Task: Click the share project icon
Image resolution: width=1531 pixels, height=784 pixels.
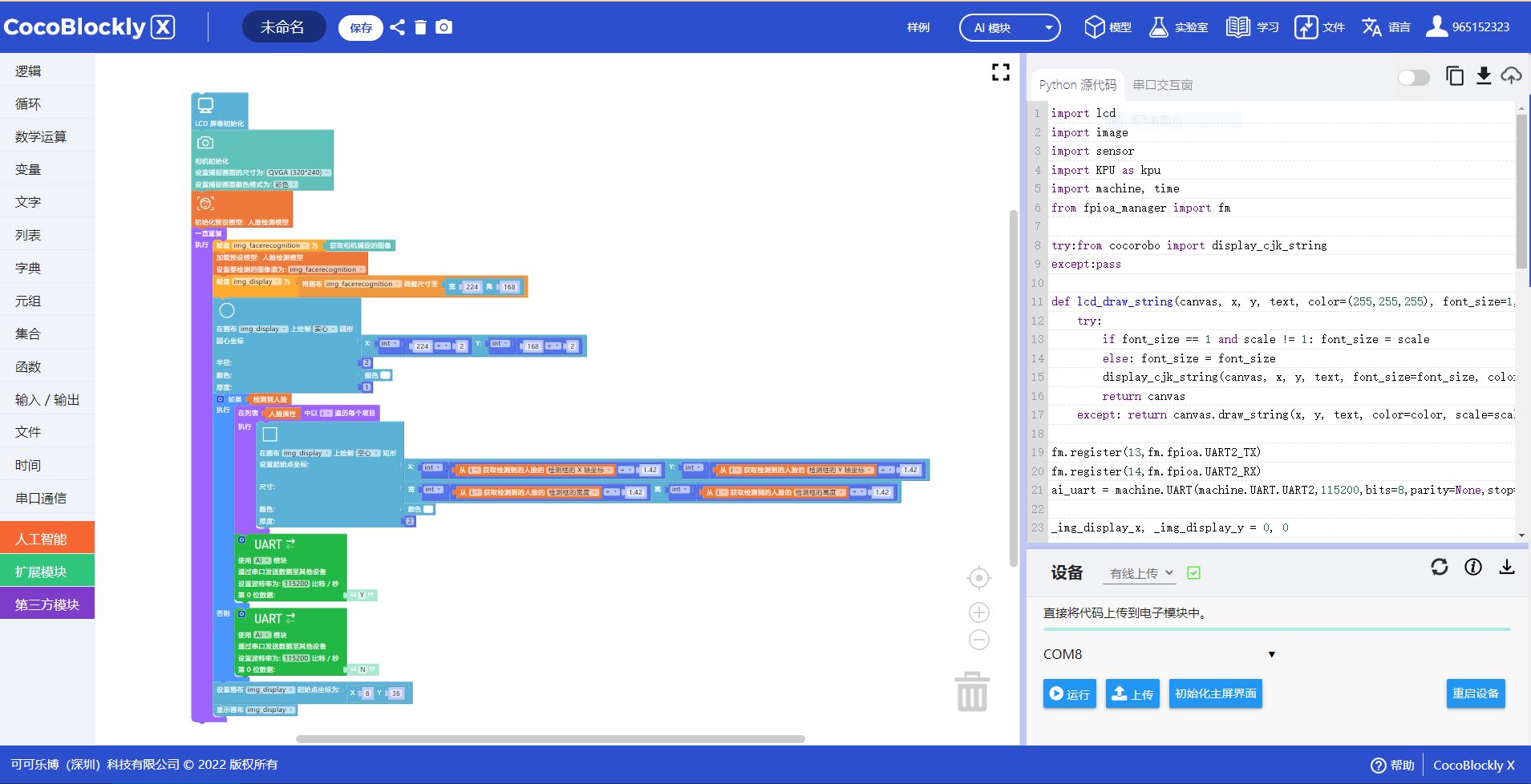Action: (397, 27)
